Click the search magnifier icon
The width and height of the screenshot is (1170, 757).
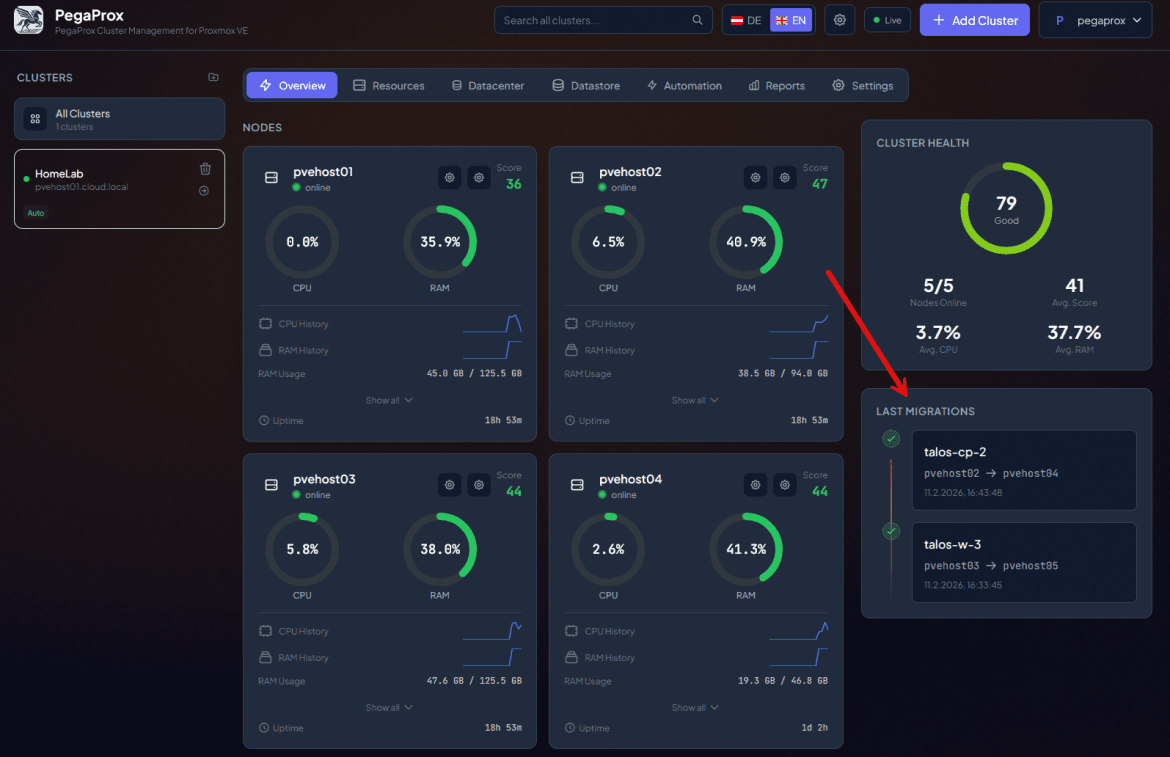pyautogui.click(x=697, y=20)
